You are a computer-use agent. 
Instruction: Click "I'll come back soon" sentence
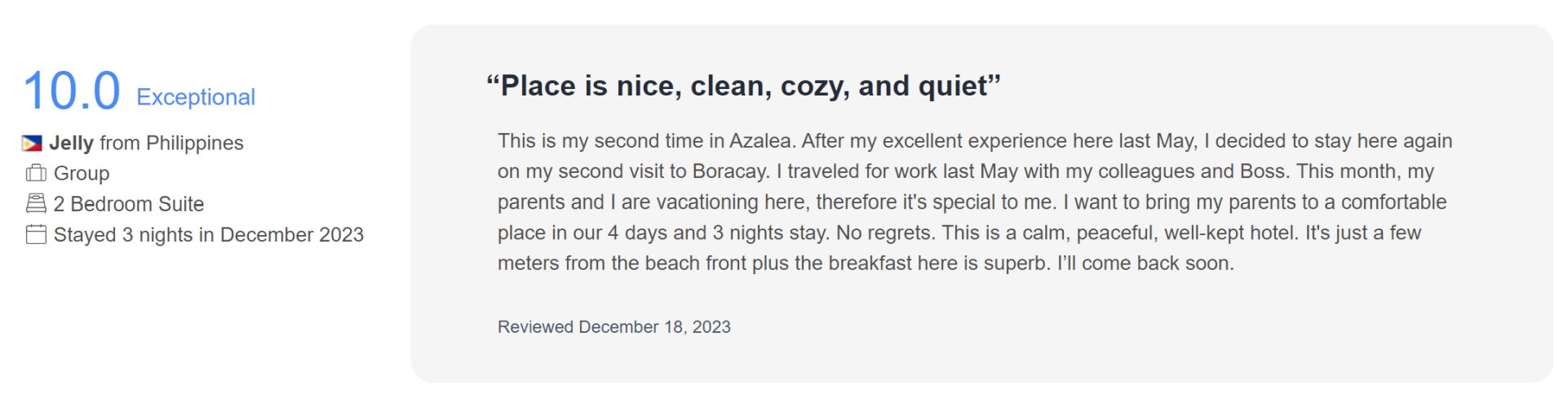click(1145, 264)
